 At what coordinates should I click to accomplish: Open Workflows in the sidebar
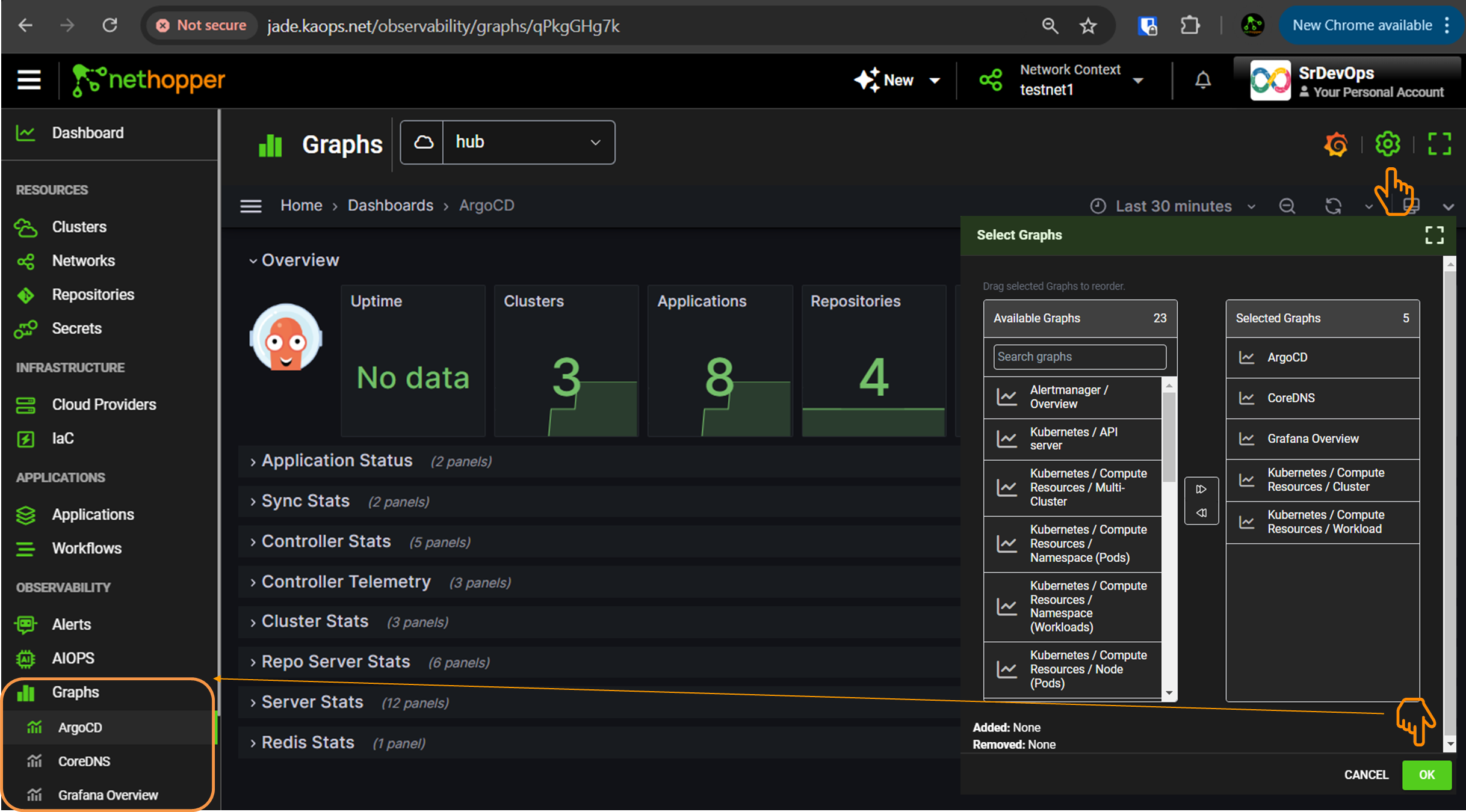click(110, 549)
